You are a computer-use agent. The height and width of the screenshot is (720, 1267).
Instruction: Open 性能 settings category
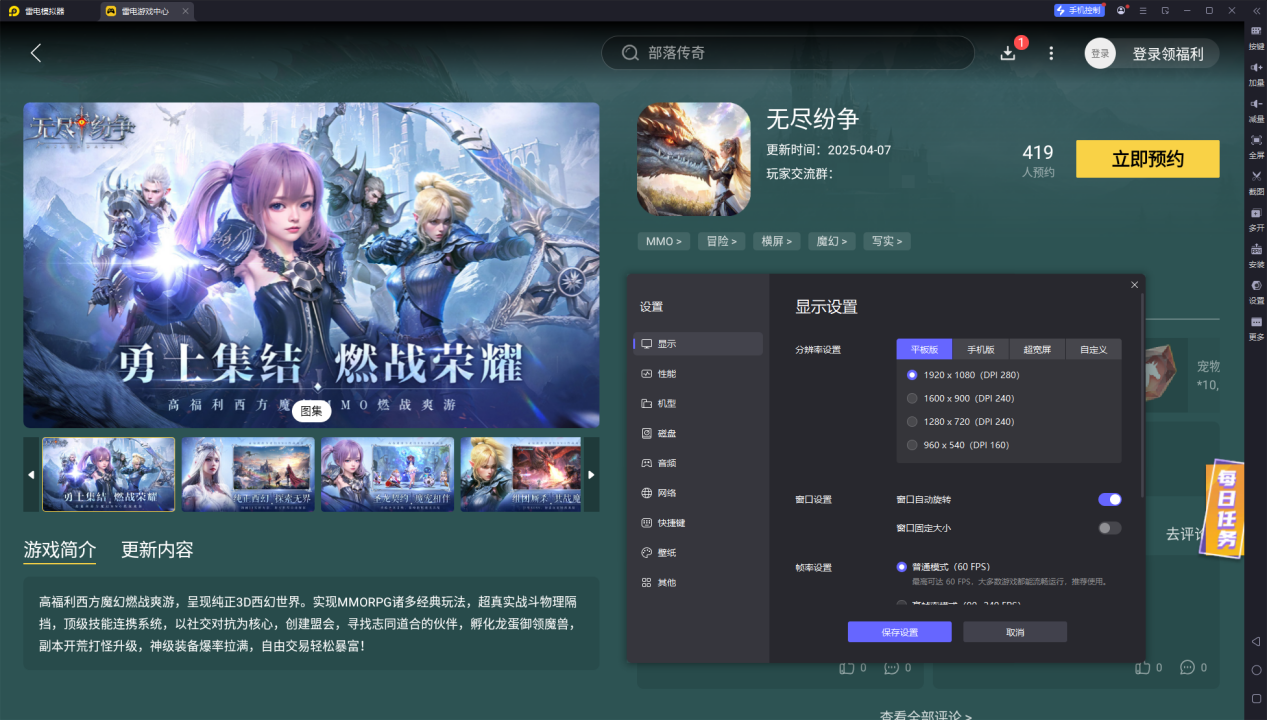pos(699,373)
